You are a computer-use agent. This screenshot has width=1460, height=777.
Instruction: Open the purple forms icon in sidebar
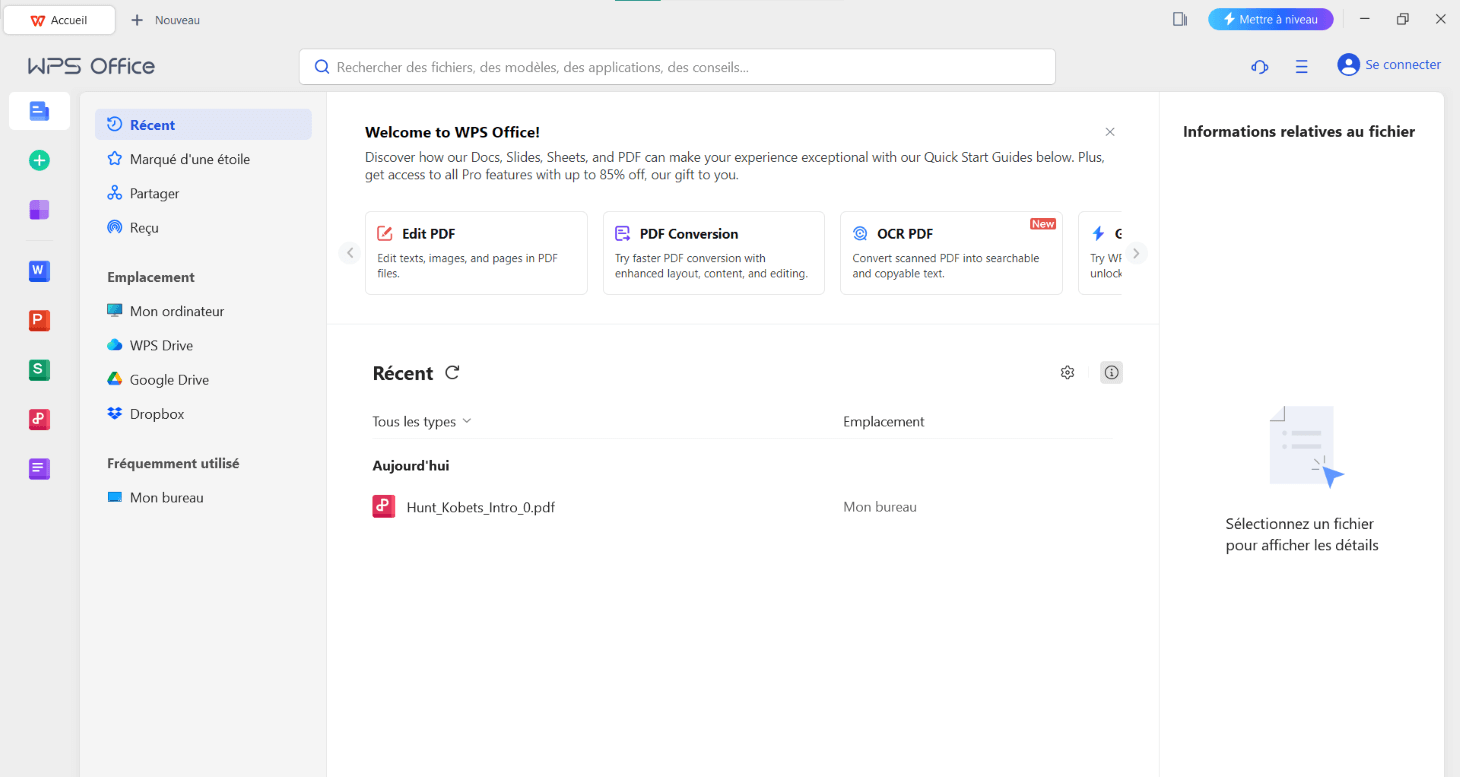tap(39, 468)
